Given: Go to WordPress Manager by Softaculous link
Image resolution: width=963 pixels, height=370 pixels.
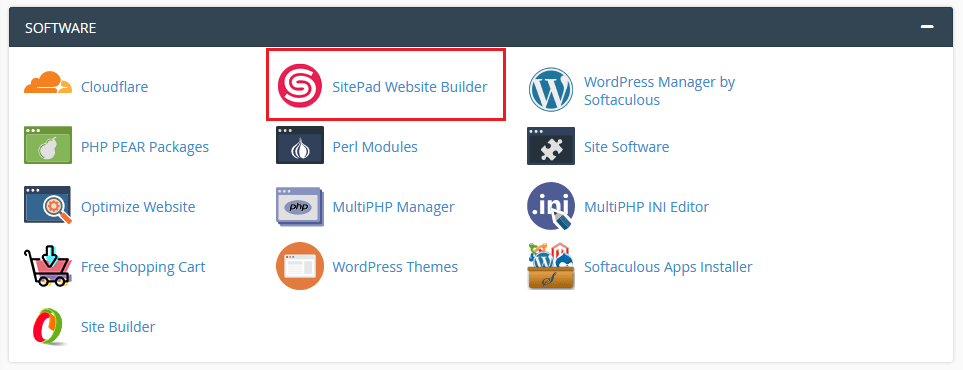Looking at the screenshot, I should [x=660, y=90].
